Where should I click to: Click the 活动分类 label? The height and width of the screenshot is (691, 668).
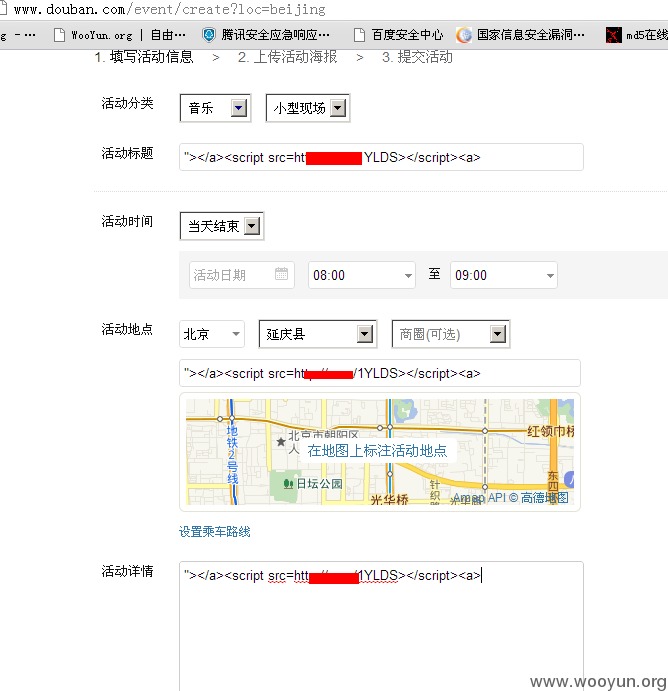tap(127, 103)
